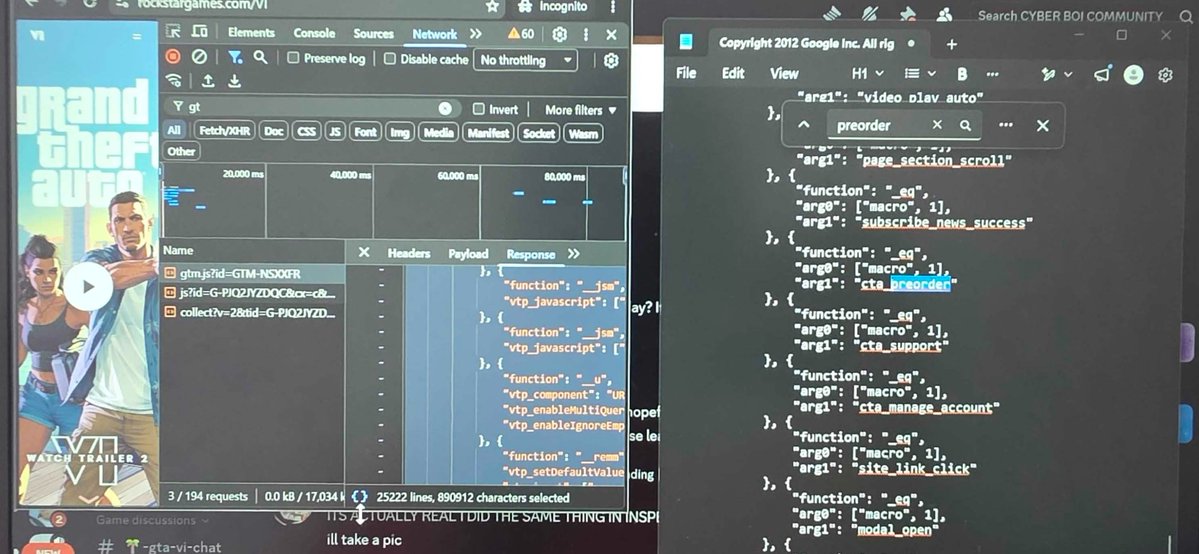Activate the inspect element picker in DevTools
The height and width of the screenshot is (554, 1199).
click(174, 32)
